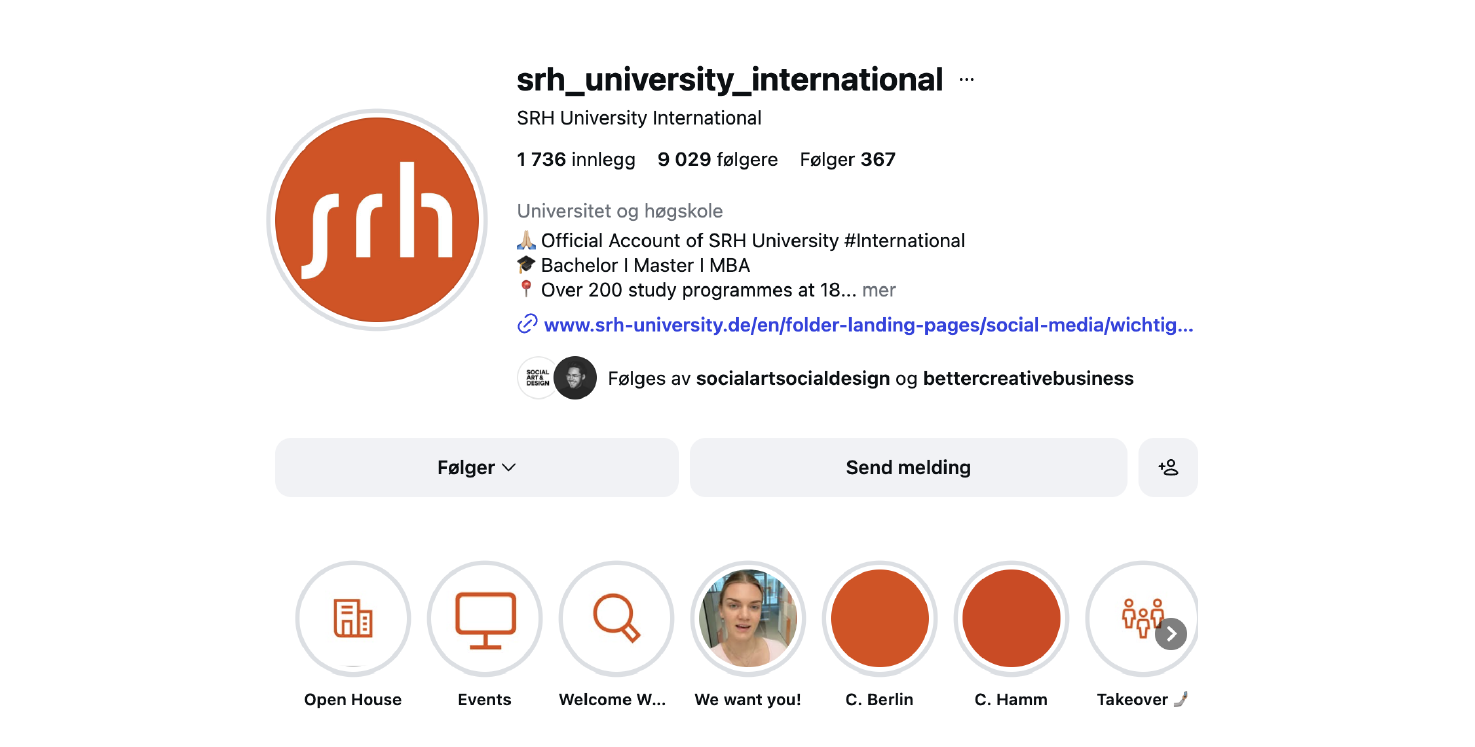Open the bettercreativebusiness follower profile
1475x747 pixels.
(1028, 378)
